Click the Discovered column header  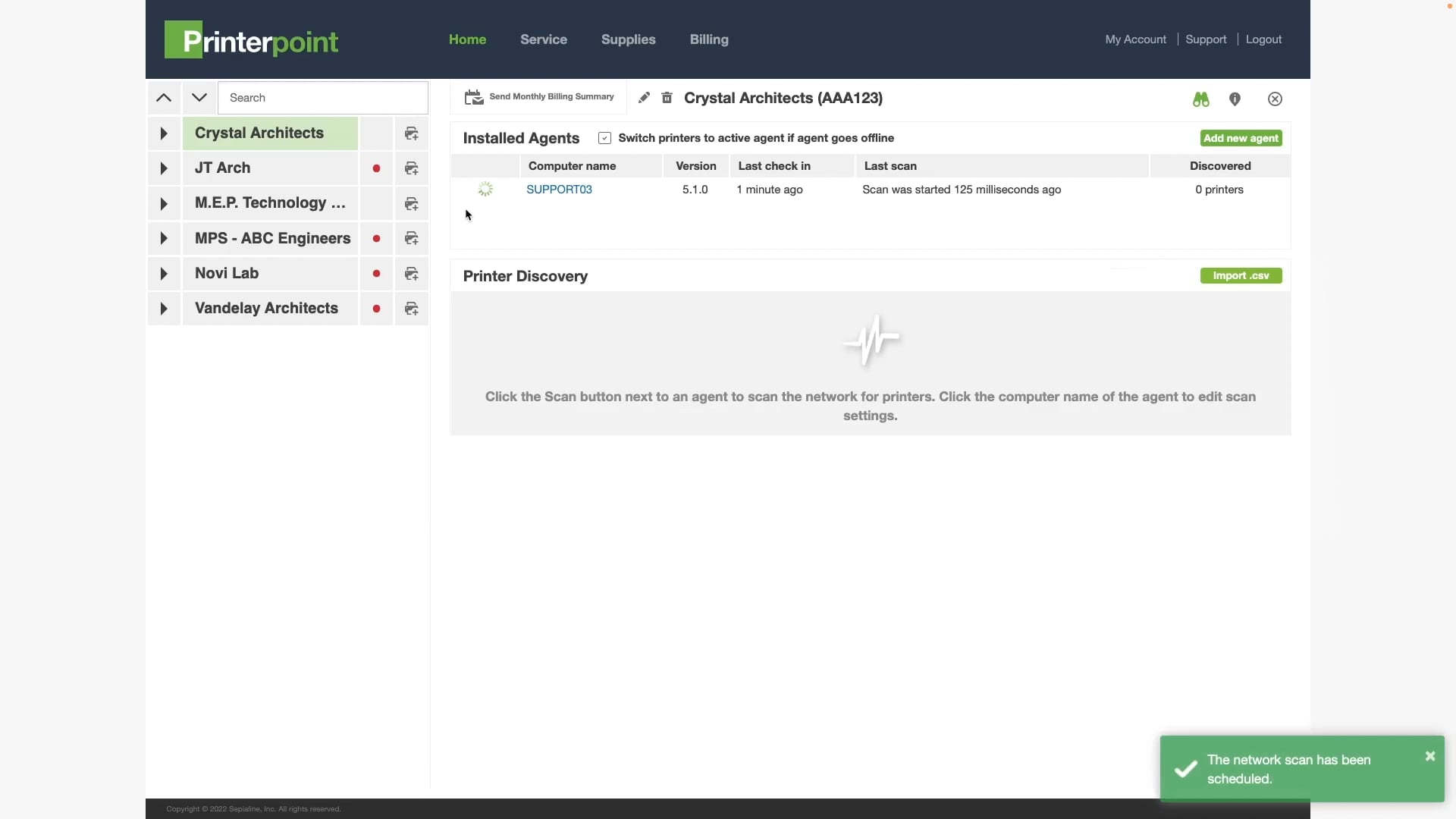1220,166
